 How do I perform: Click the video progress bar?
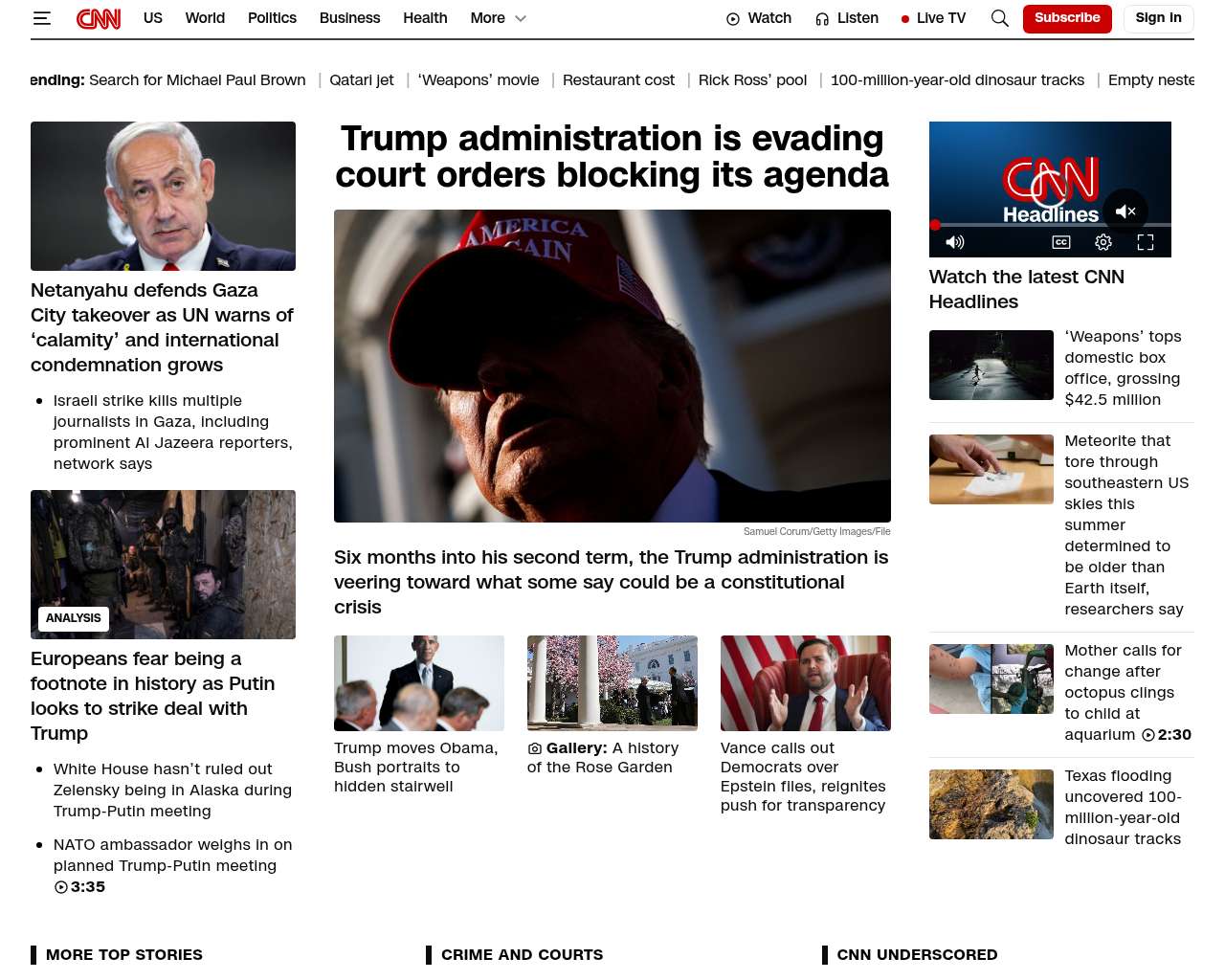click(1050, 225)
